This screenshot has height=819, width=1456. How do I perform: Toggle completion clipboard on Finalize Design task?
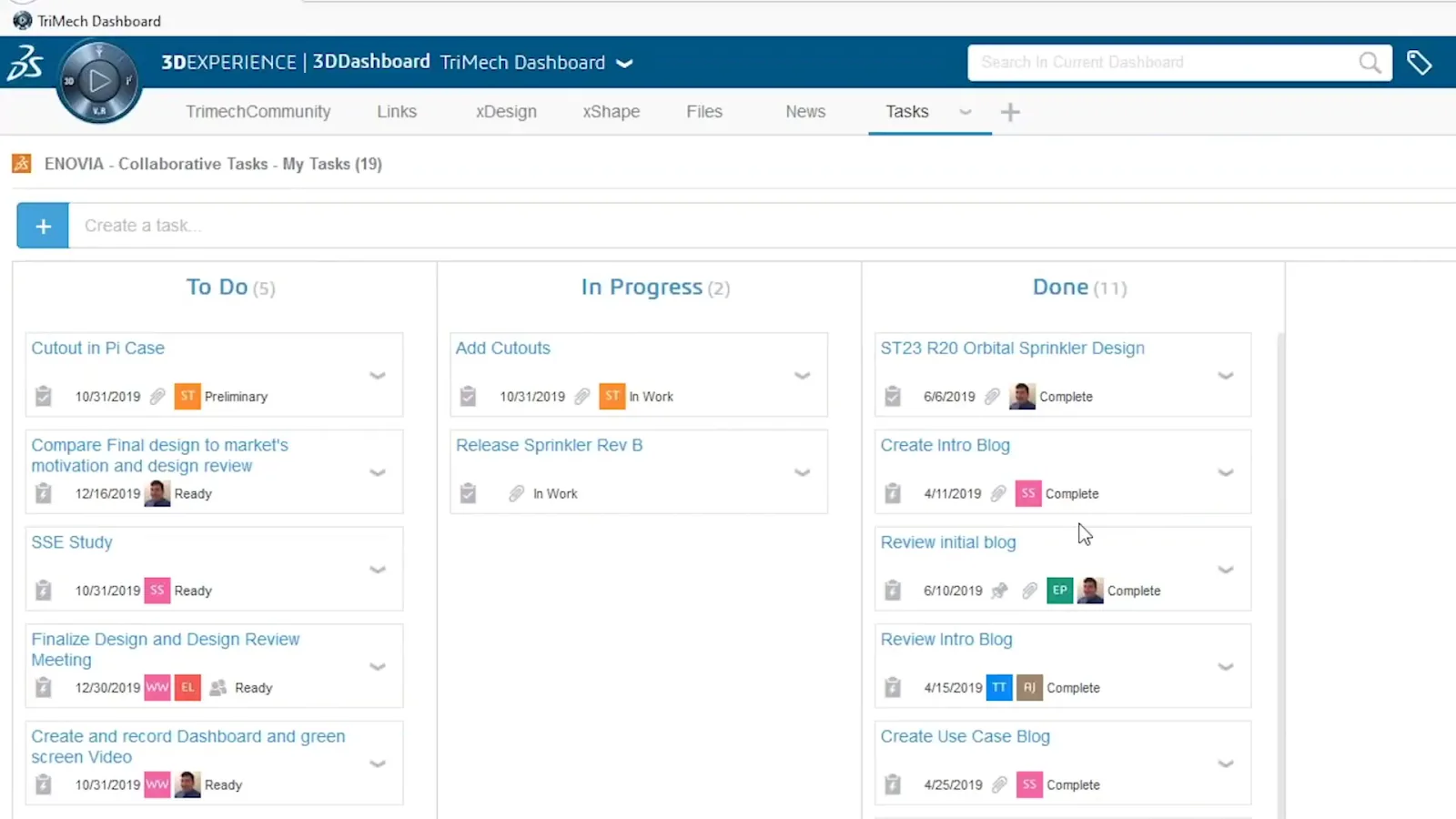(43, 687)
